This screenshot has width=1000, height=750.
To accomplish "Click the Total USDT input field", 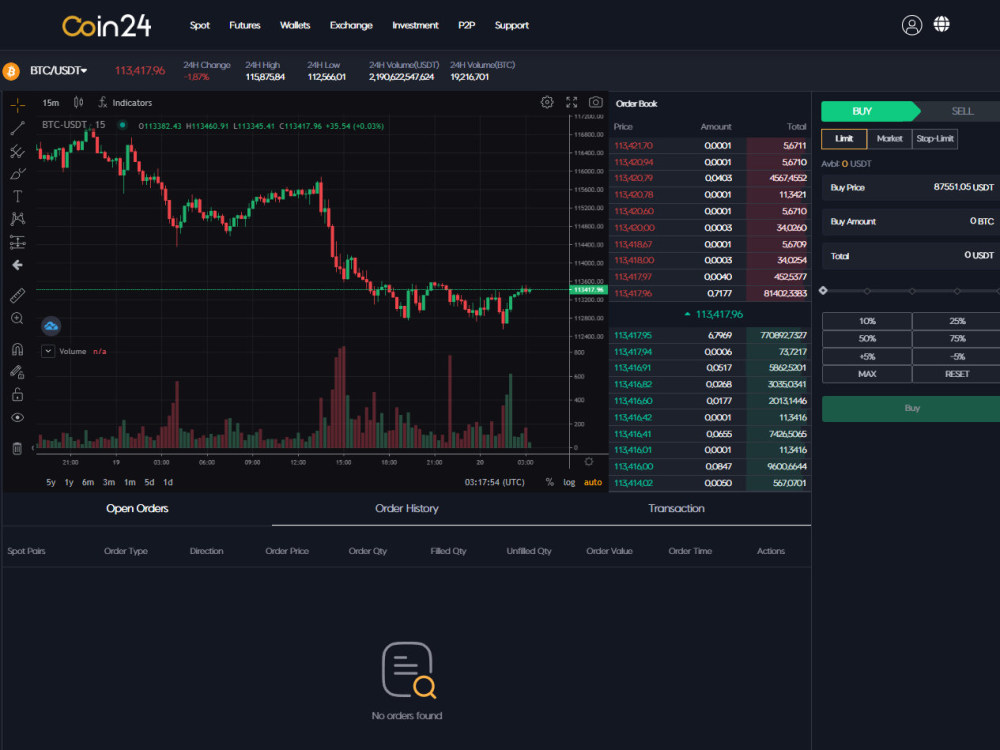I will 911,256.
